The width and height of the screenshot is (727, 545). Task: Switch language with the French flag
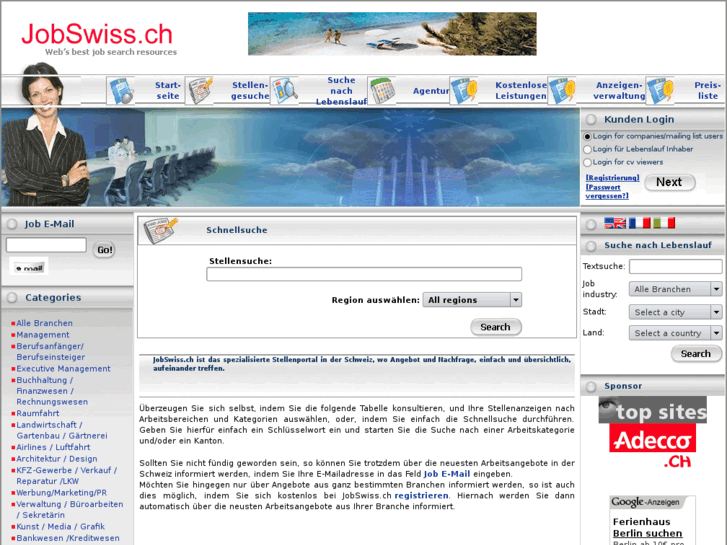point(639,223)
